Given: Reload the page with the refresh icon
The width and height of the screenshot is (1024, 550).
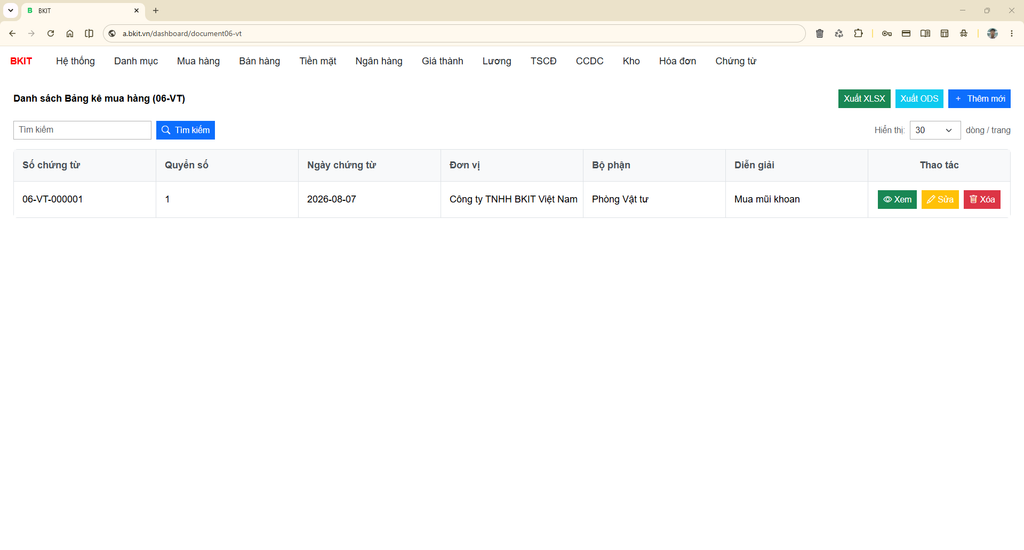Looking at the screenshot, I should pos(50,33).
